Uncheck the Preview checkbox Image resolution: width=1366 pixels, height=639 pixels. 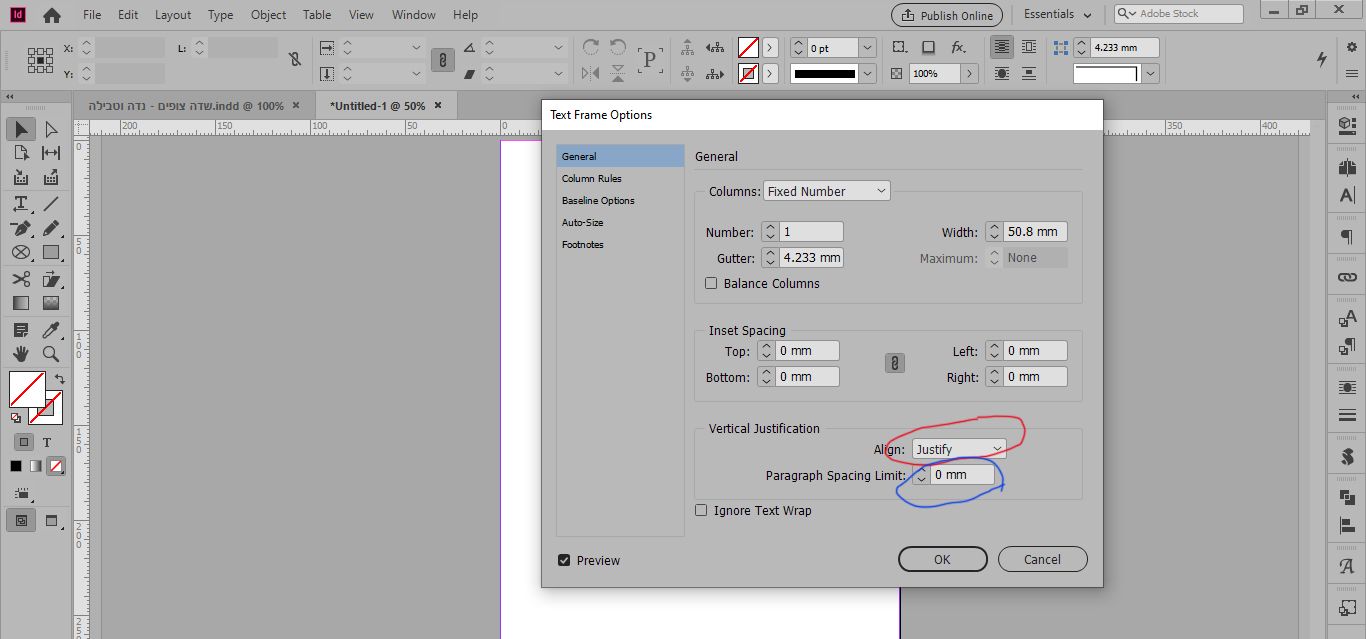tap(564, 560)
